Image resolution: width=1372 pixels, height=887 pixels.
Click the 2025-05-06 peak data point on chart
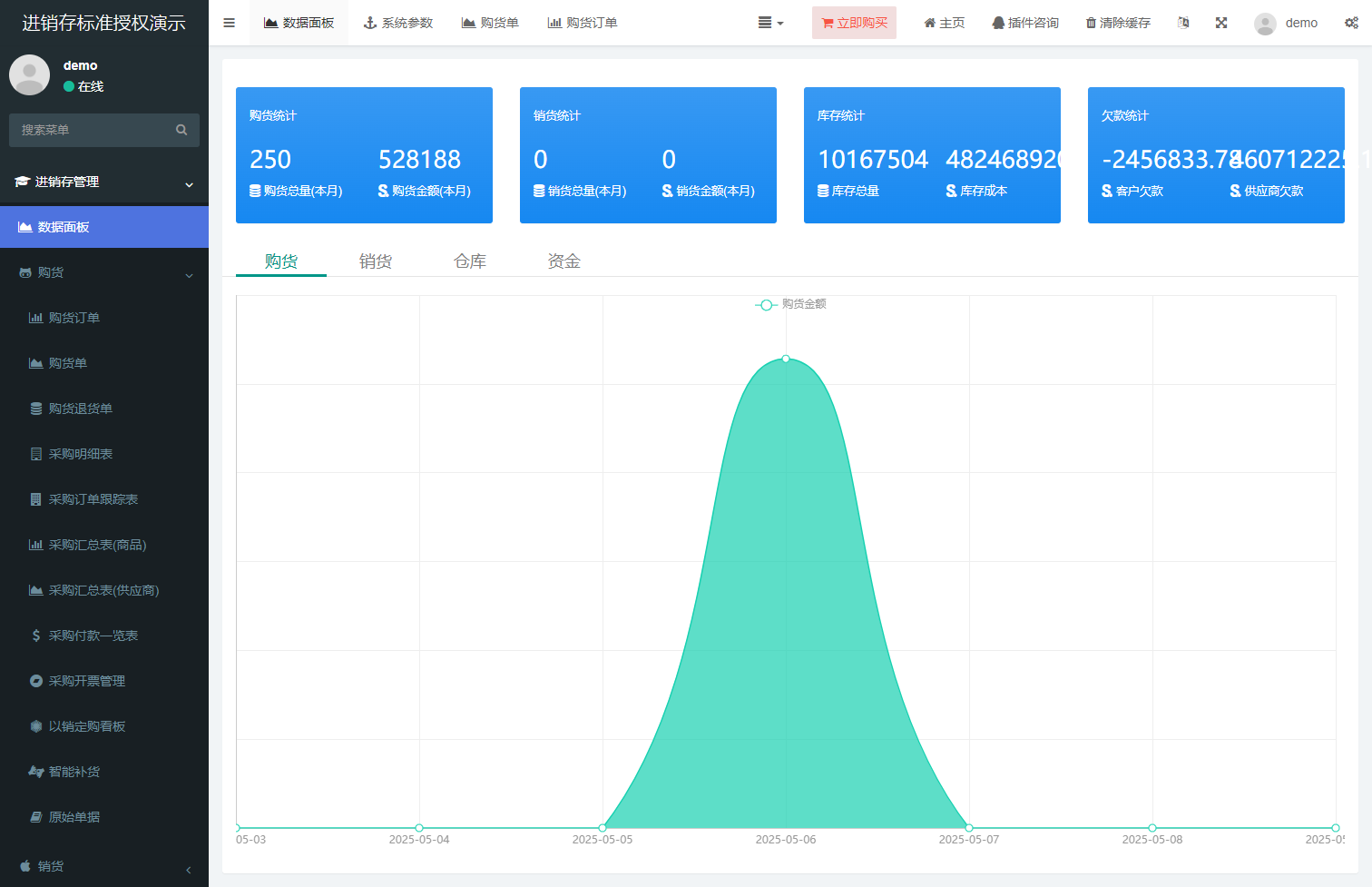tap(786, 359)
